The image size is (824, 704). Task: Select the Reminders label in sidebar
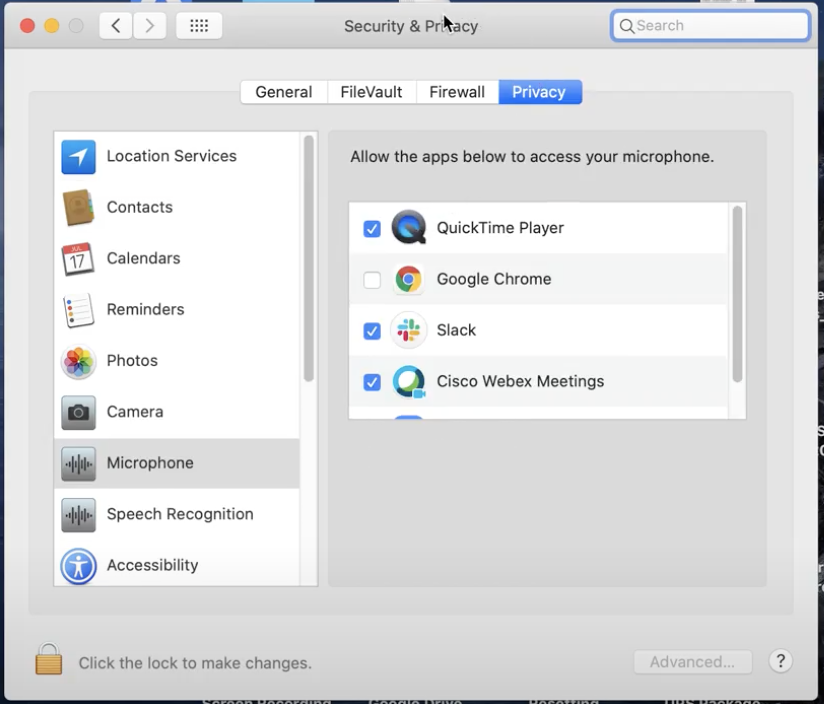(145, 309)
